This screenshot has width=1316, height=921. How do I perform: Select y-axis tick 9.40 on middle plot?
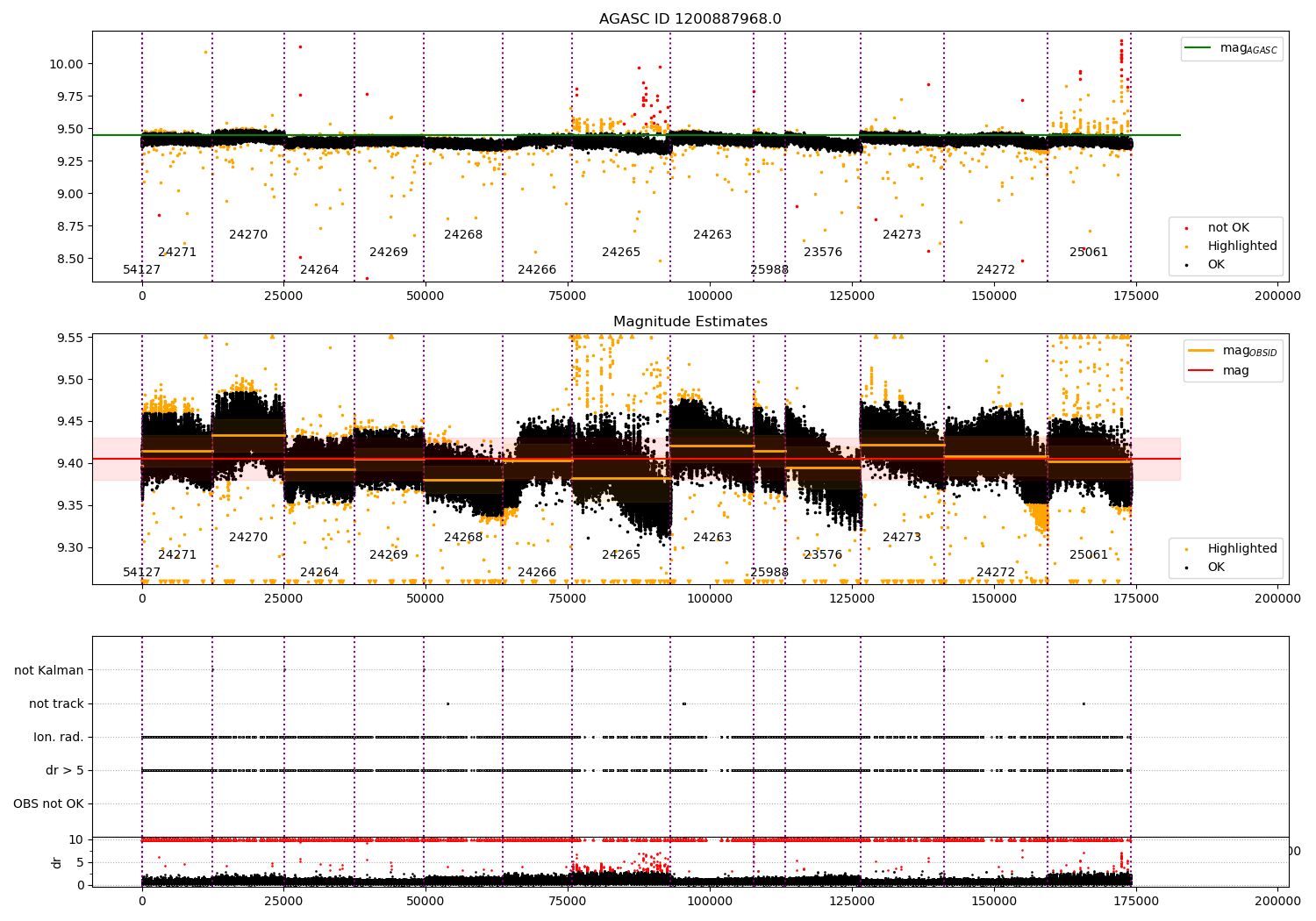coord(70,463)
